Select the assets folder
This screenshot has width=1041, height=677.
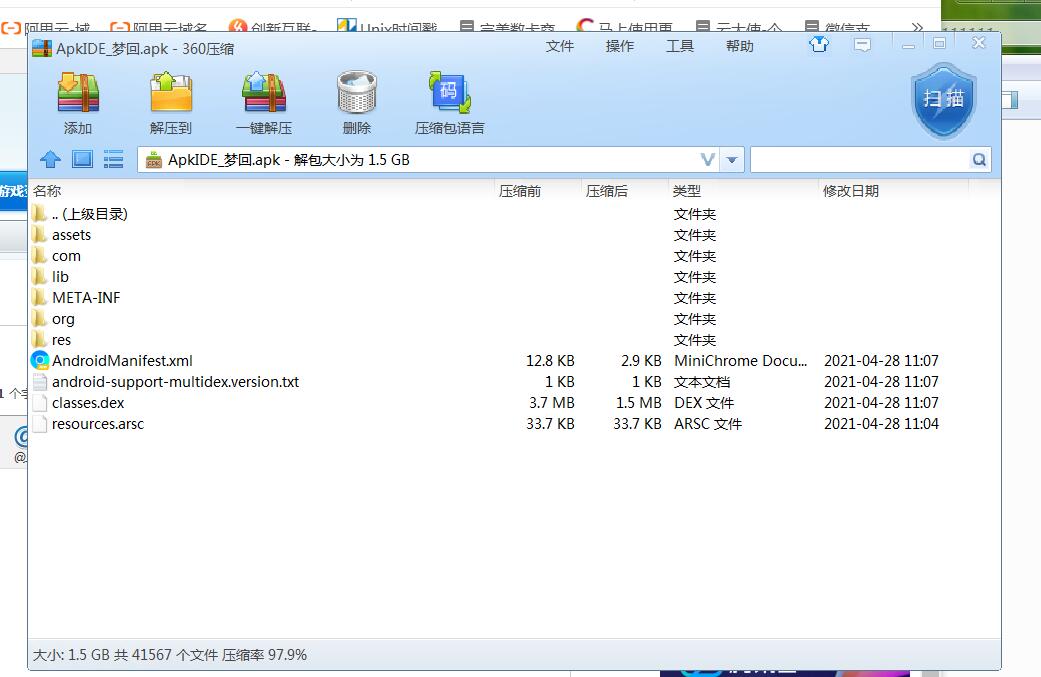point(71,235)
